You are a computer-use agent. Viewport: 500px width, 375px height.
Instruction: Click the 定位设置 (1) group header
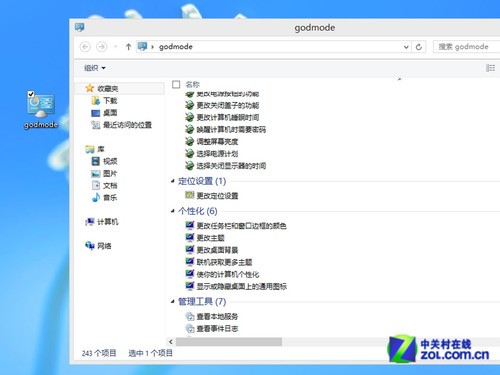click(202, 181)
